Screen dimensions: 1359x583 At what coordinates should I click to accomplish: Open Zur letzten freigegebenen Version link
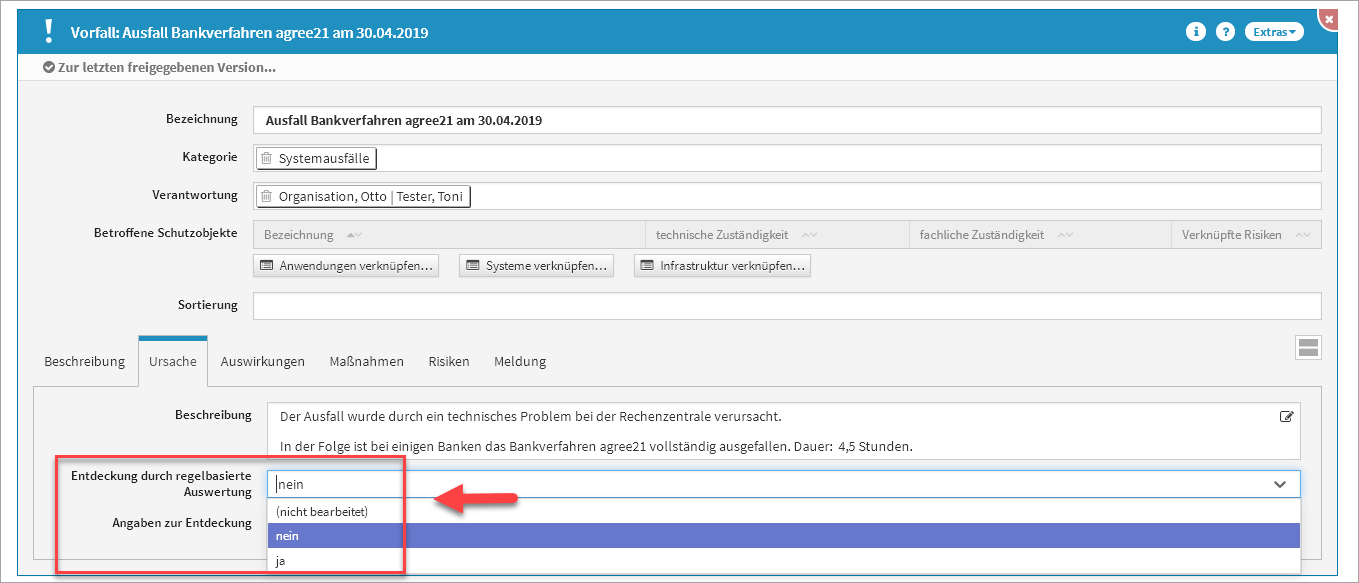pos(166,68)
